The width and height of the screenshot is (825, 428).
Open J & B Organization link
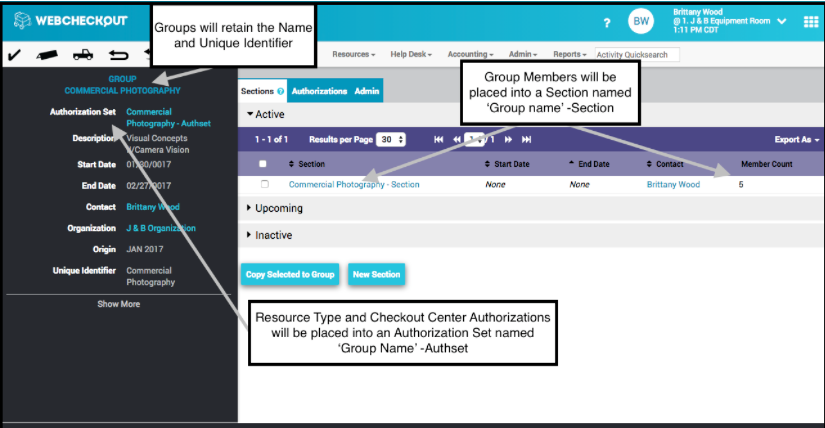(160, 228)
